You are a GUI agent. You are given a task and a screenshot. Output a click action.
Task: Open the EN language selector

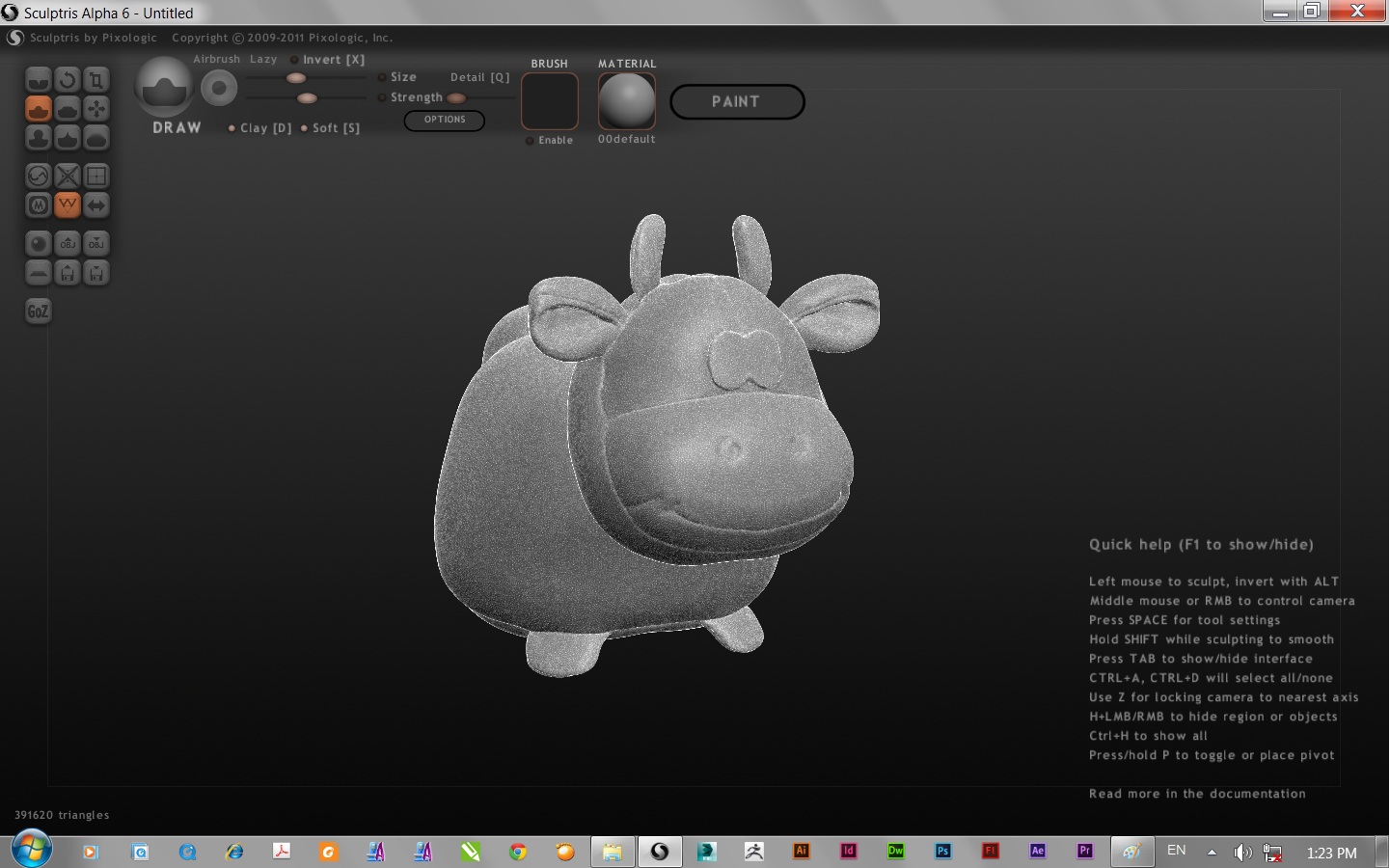click(x=1176, y=851)
